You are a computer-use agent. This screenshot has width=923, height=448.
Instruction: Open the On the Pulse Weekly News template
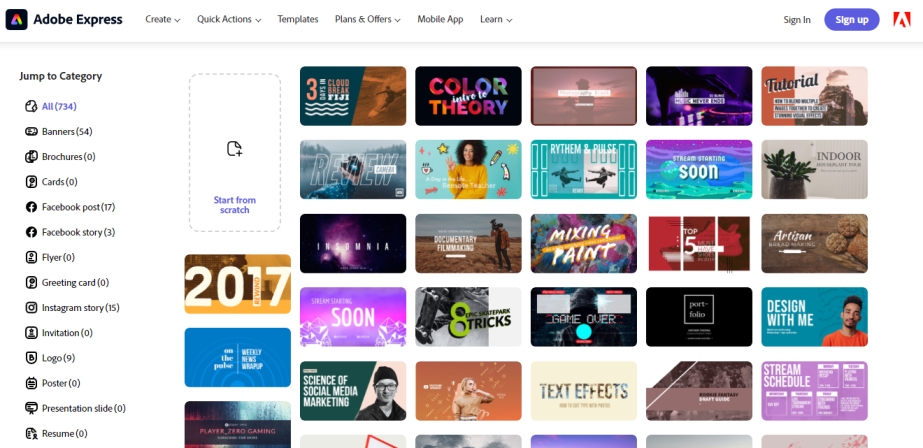238,357
